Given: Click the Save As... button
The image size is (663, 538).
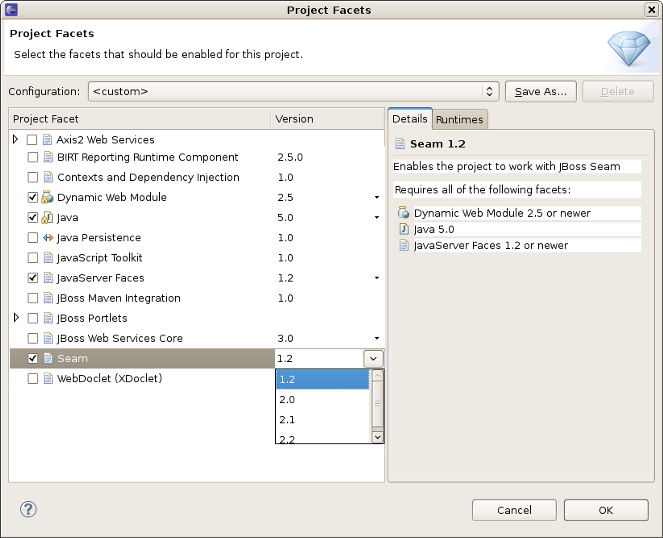Looking at the screenshot, I should pyautogui.click(x=541, y=91).
